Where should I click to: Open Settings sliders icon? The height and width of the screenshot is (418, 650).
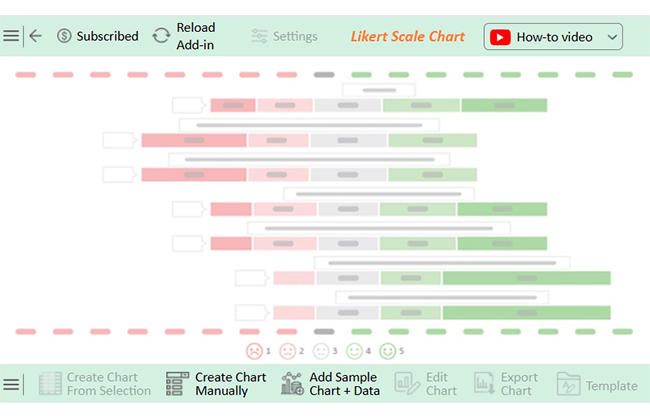[x=260, y=36]
